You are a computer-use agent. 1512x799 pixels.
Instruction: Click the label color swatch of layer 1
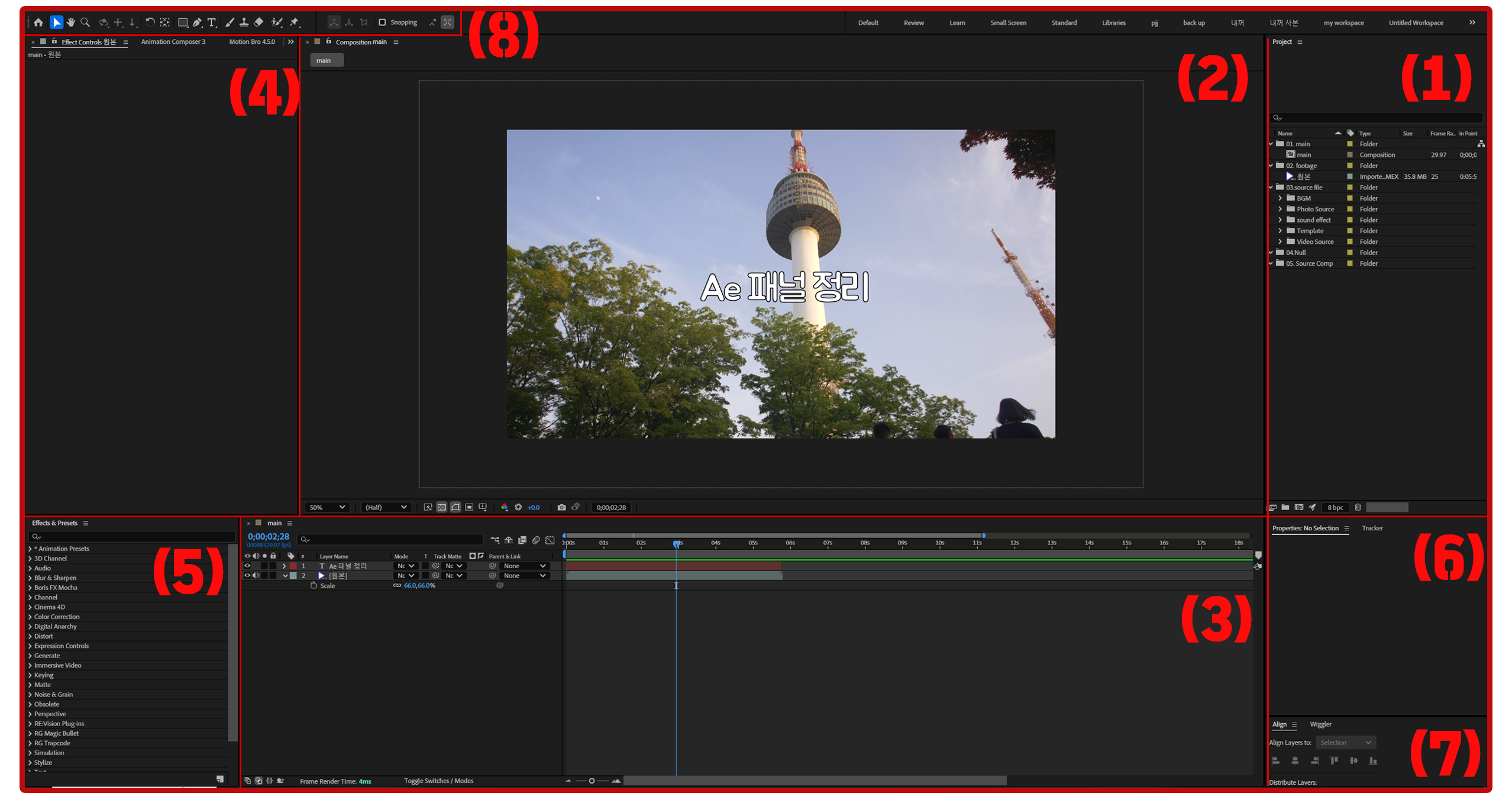[293, 566]
